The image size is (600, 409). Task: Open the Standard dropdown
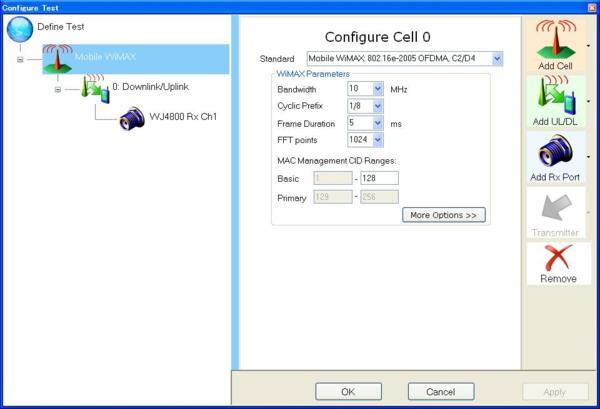coord(497,59)
